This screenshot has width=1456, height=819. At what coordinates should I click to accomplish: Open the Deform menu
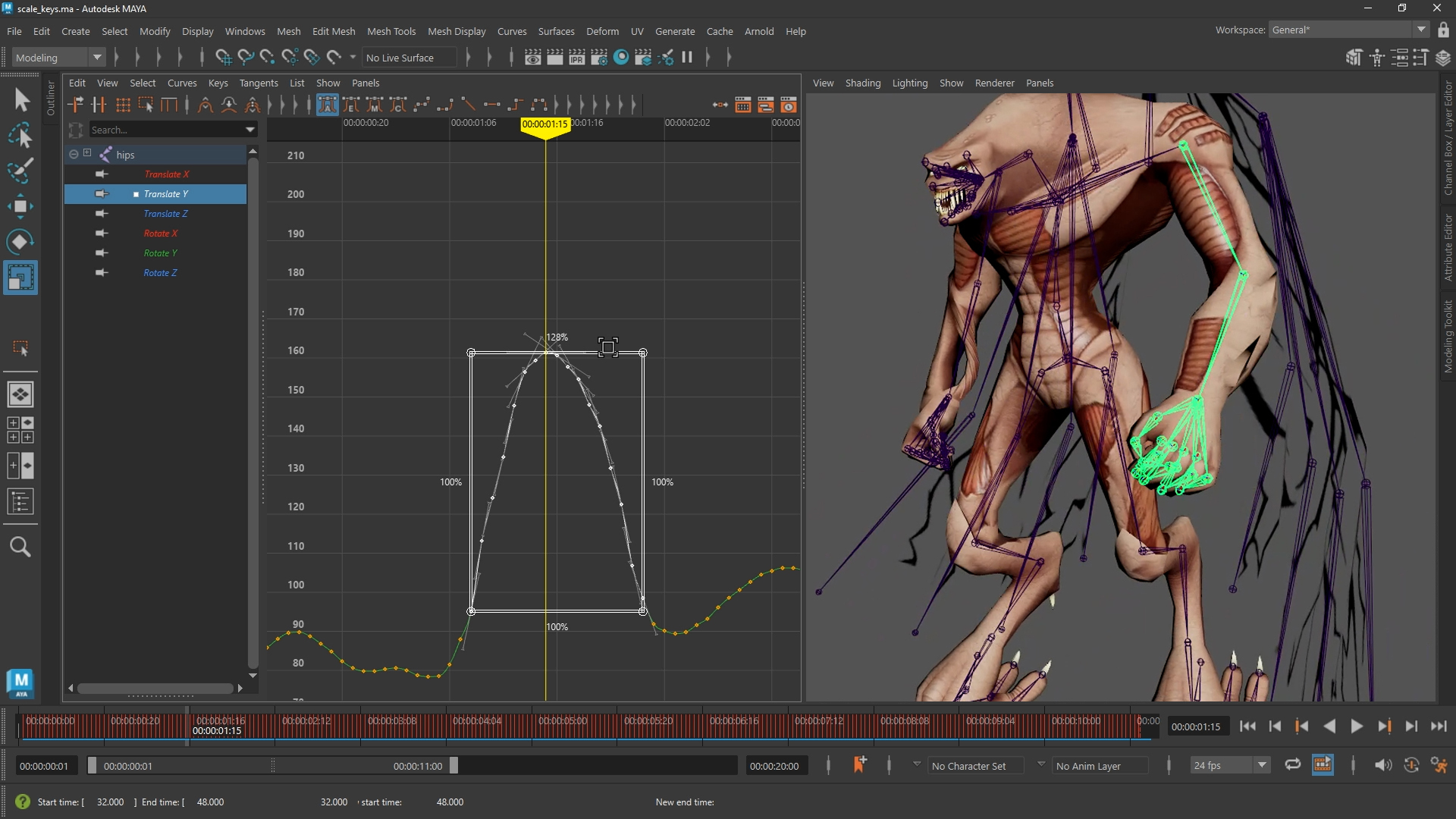point(601,31)
